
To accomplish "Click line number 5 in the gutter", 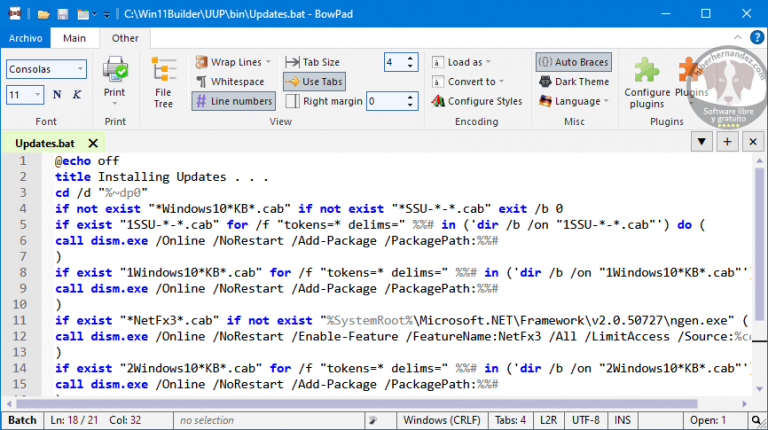I will click(23, 224).
